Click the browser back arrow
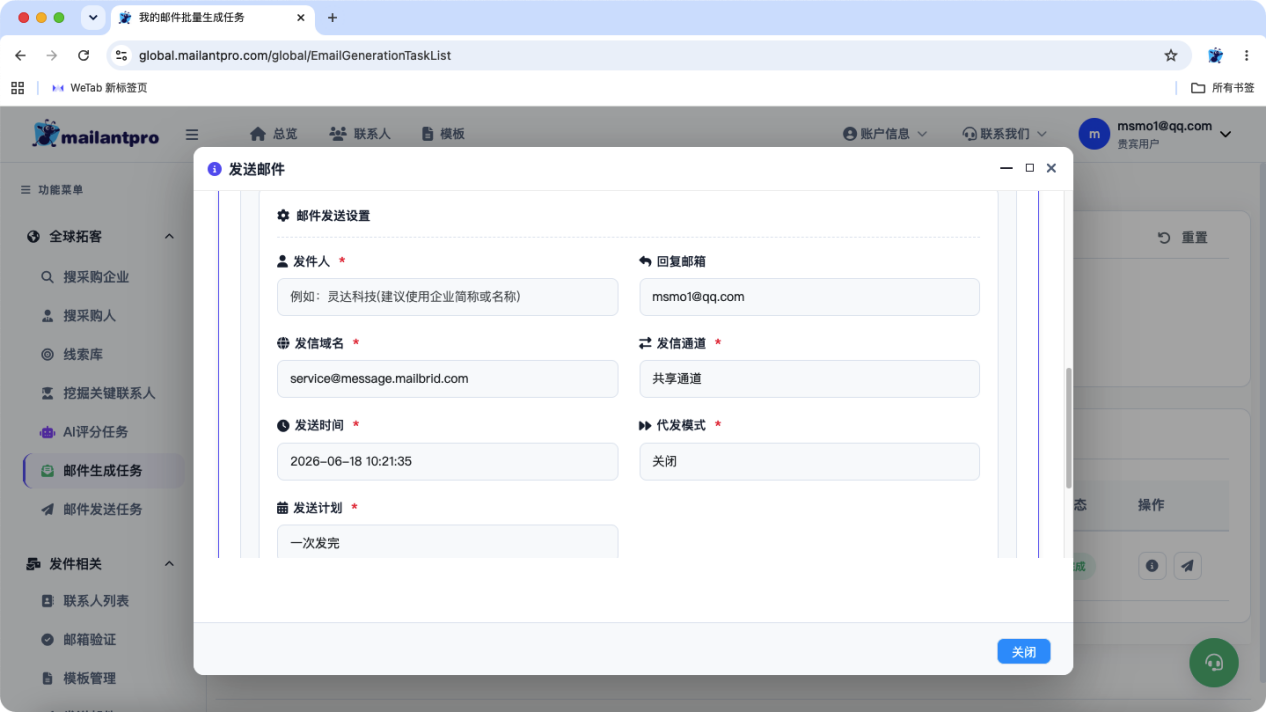 (x=20, y=56)
